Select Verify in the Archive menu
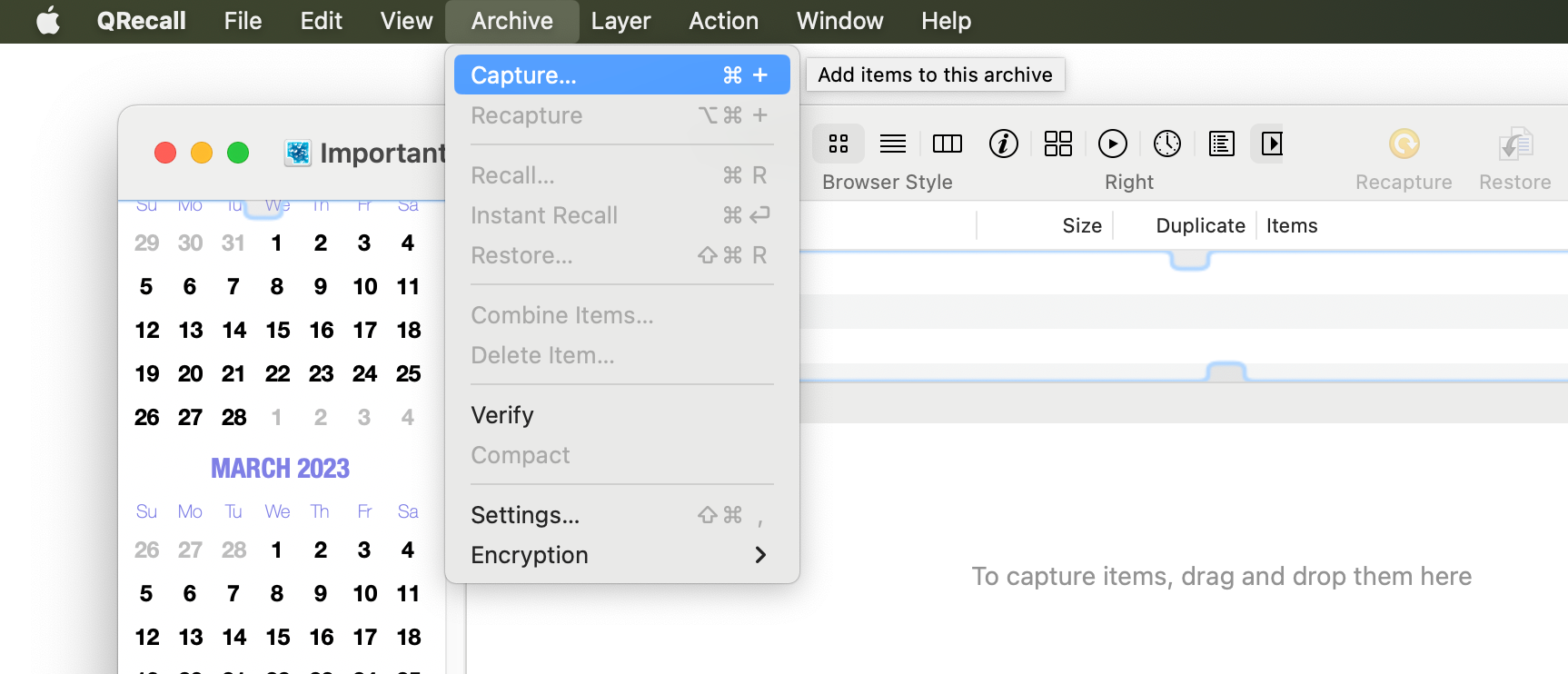This screenshot has width=1568, height=674. [x=621, y=415]
